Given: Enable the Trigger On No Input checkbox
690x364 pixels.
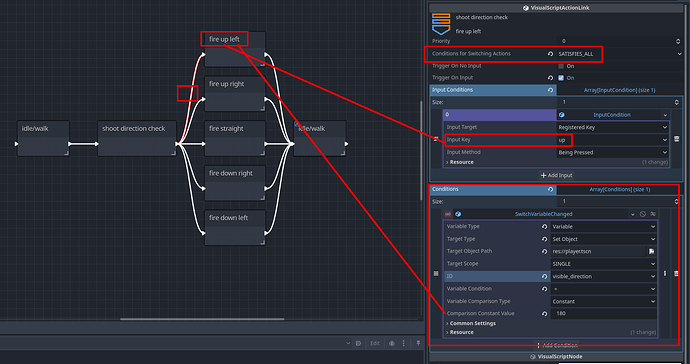Looking at the screenshot, I should [x=561, y=66].
